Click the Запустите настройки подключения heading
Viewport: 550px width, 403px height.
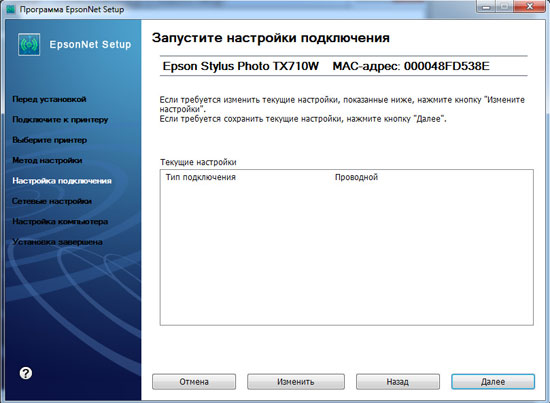(271, 38)
